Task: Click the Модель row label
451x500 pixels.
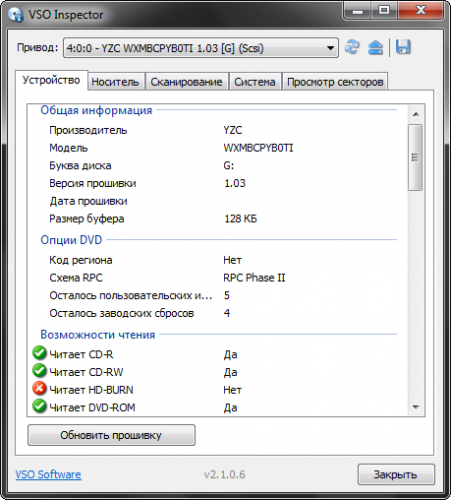Action: pos(69,148)
